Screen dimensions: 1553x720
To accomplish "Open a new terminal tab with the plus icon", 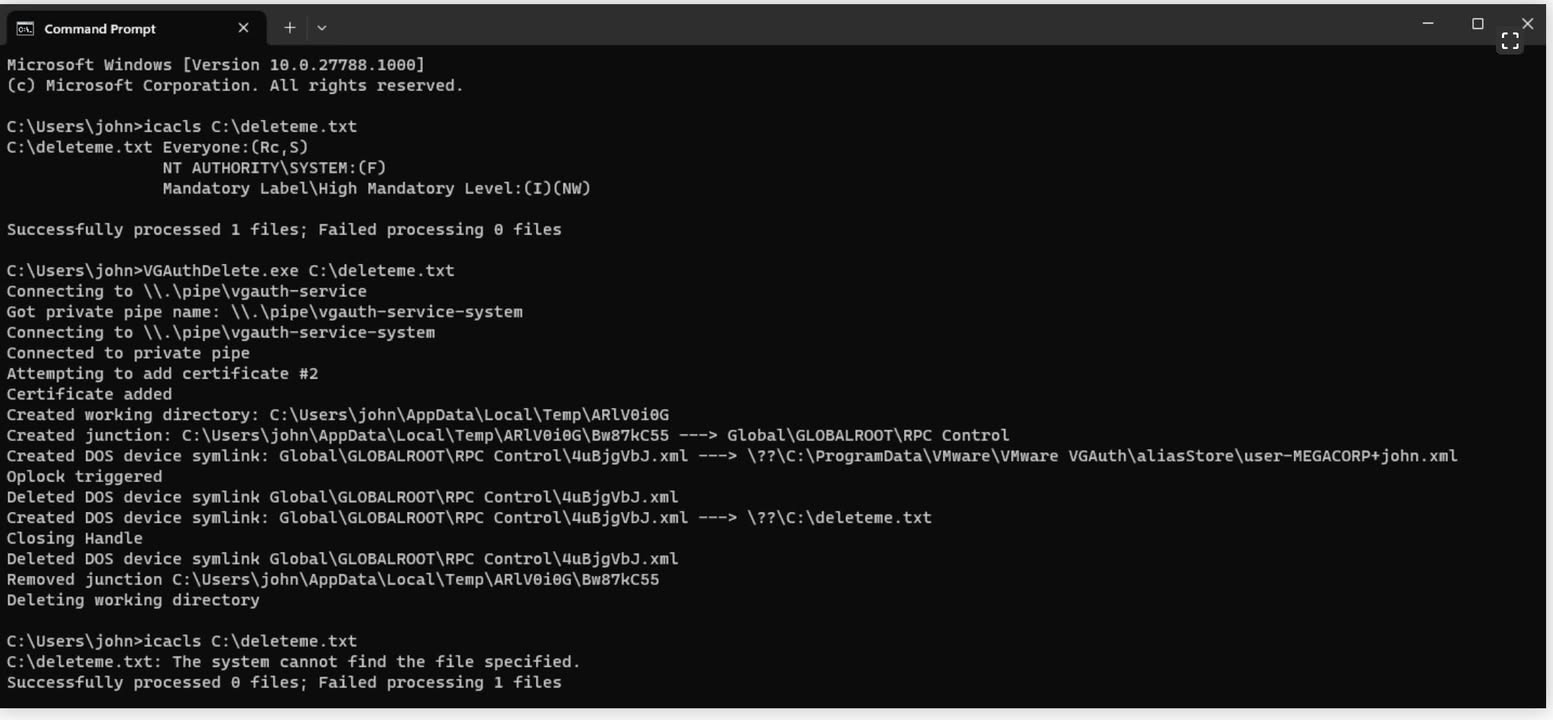I will coord(288,28).
